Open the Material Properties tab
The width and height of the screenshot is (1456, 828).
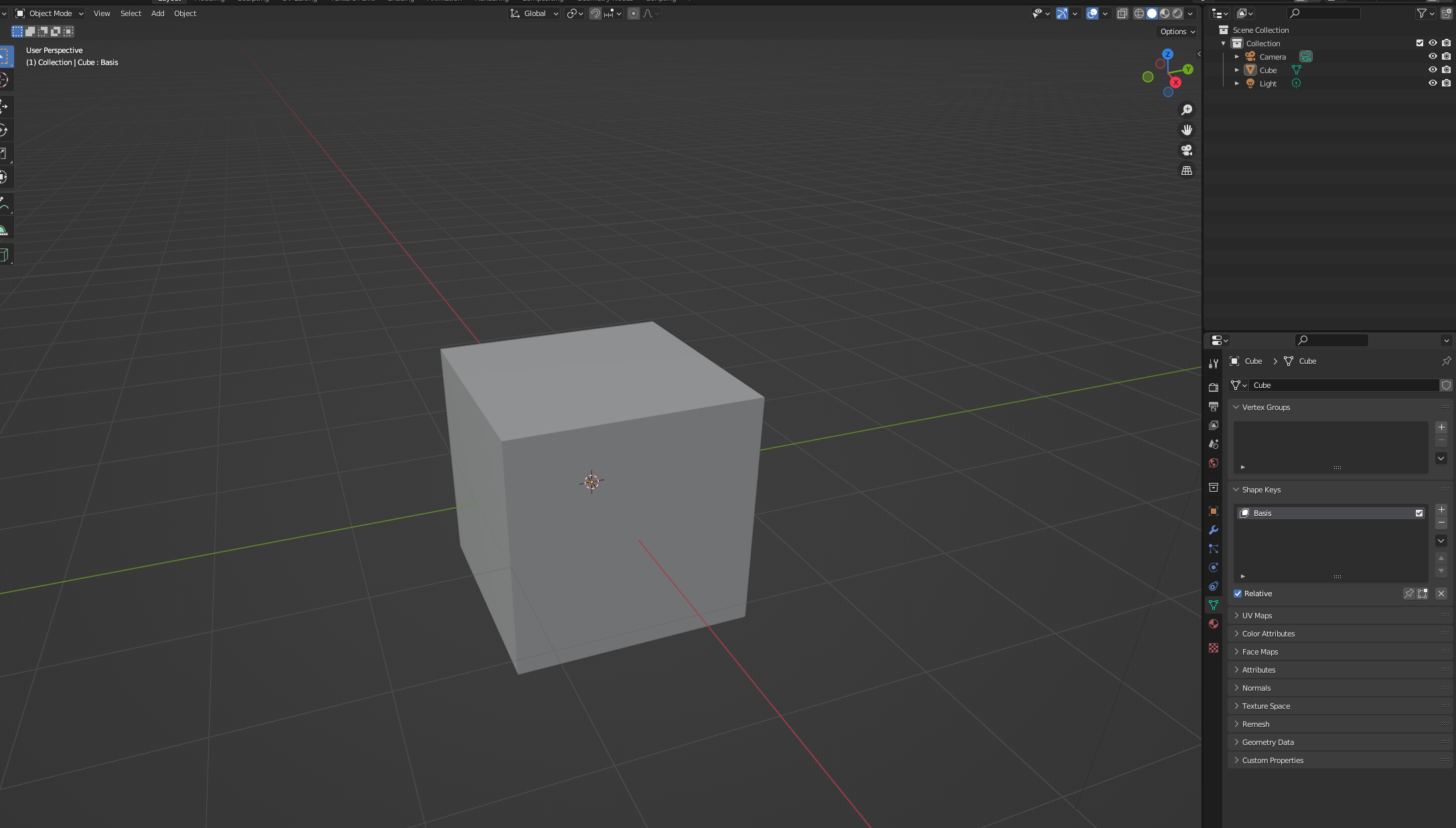[1213, 624]
